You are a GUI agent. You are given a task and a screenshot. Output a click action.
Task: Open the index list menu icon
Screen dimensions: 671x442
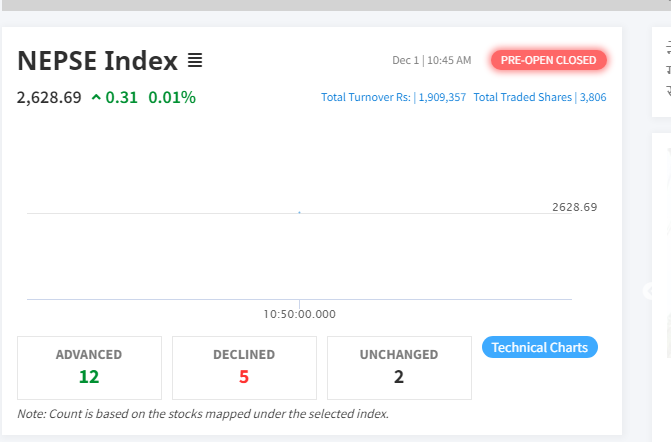195,61
